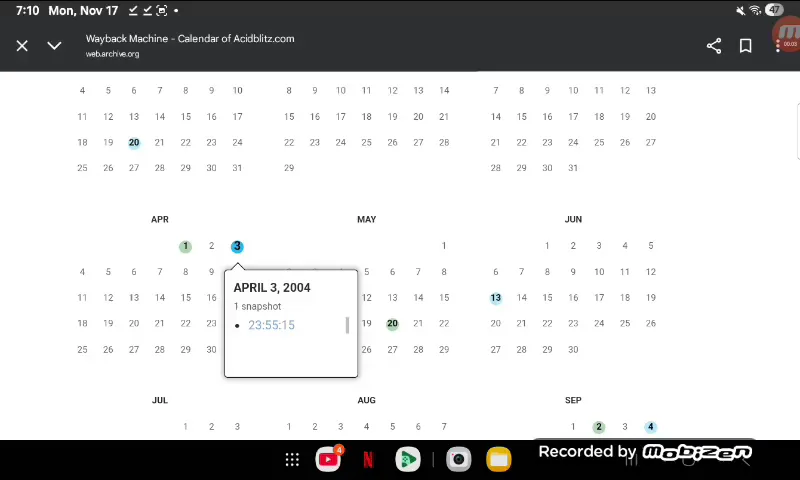800x480 pixels.
Task: Select the April 1 green snapshot date
Action: pos(186,246)
